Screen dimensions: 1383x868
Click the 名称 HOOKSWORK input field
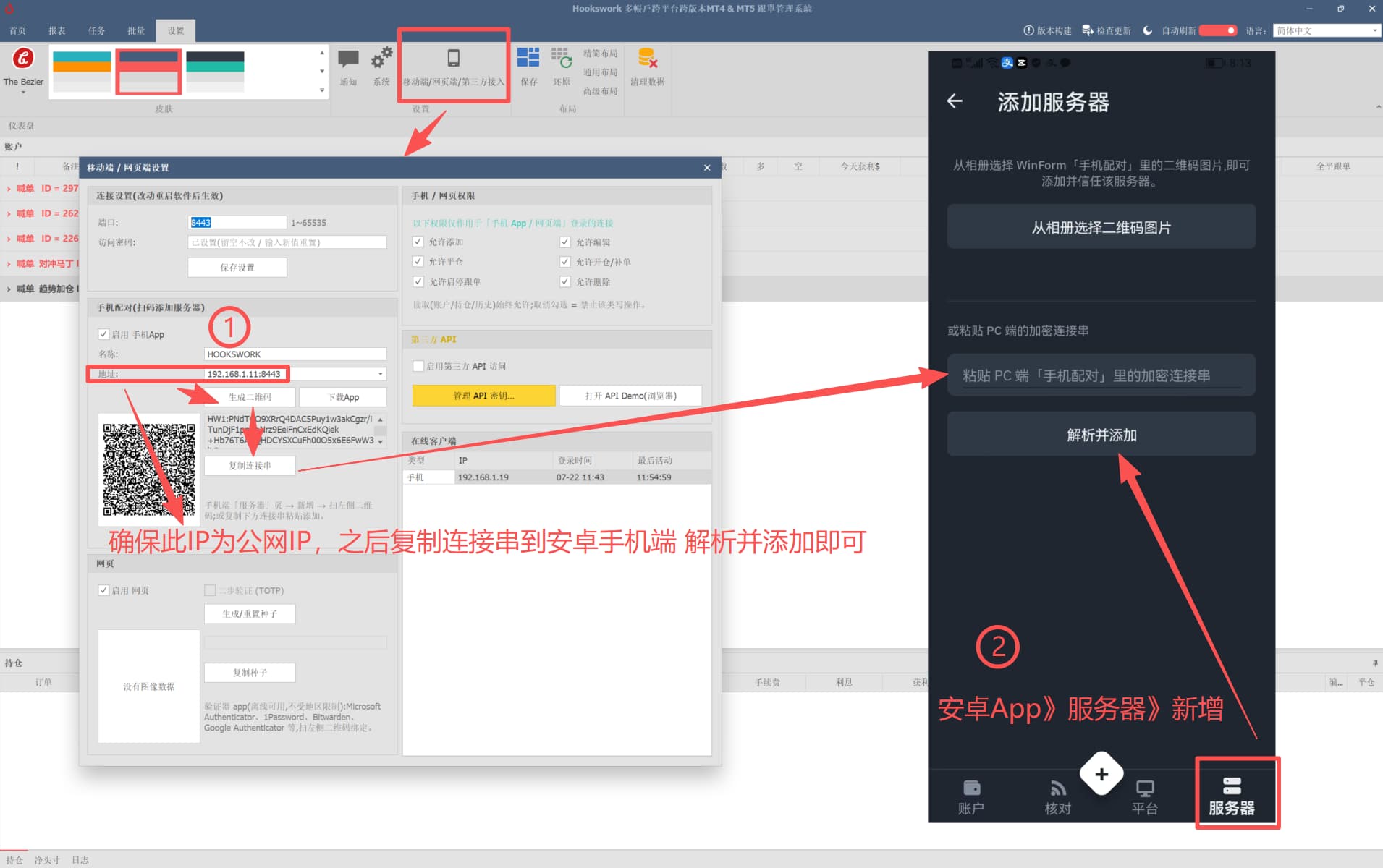pos(295,354)
